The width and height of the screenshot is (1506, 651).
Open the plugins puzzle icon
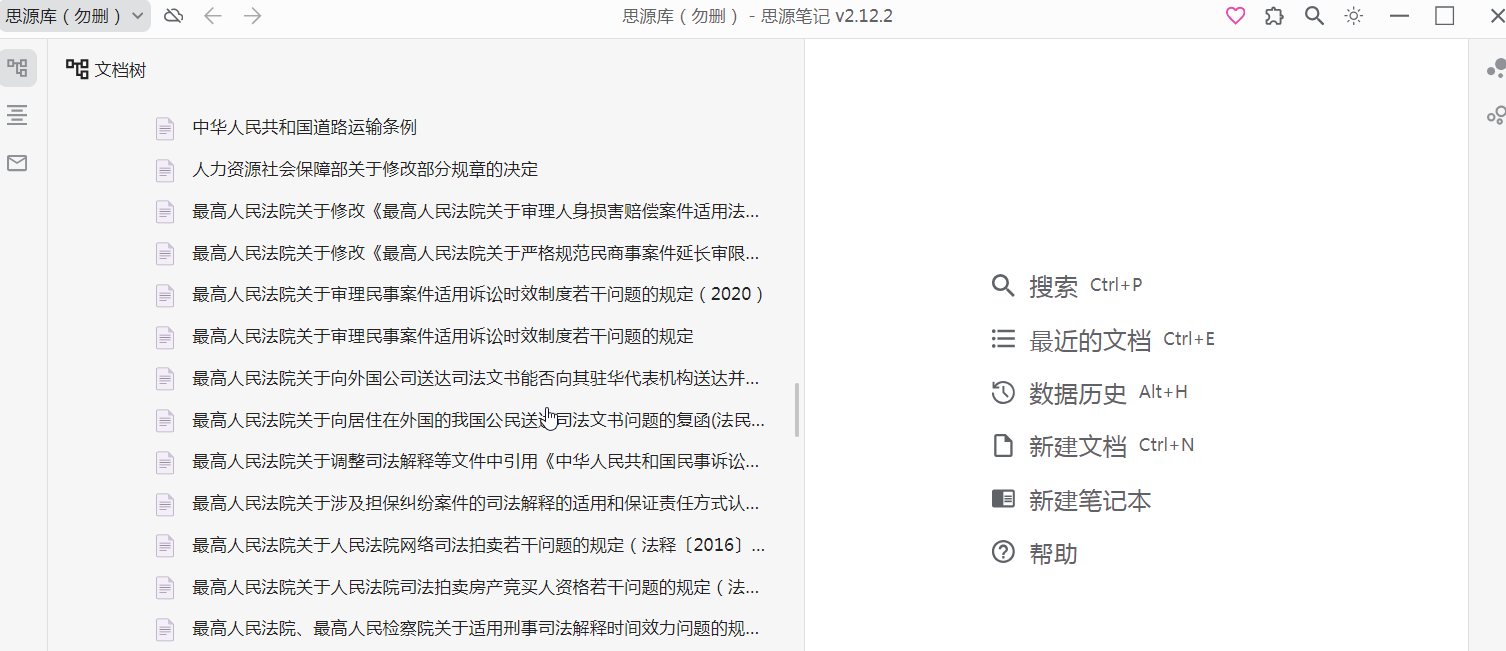click(x=1274, y=15)
